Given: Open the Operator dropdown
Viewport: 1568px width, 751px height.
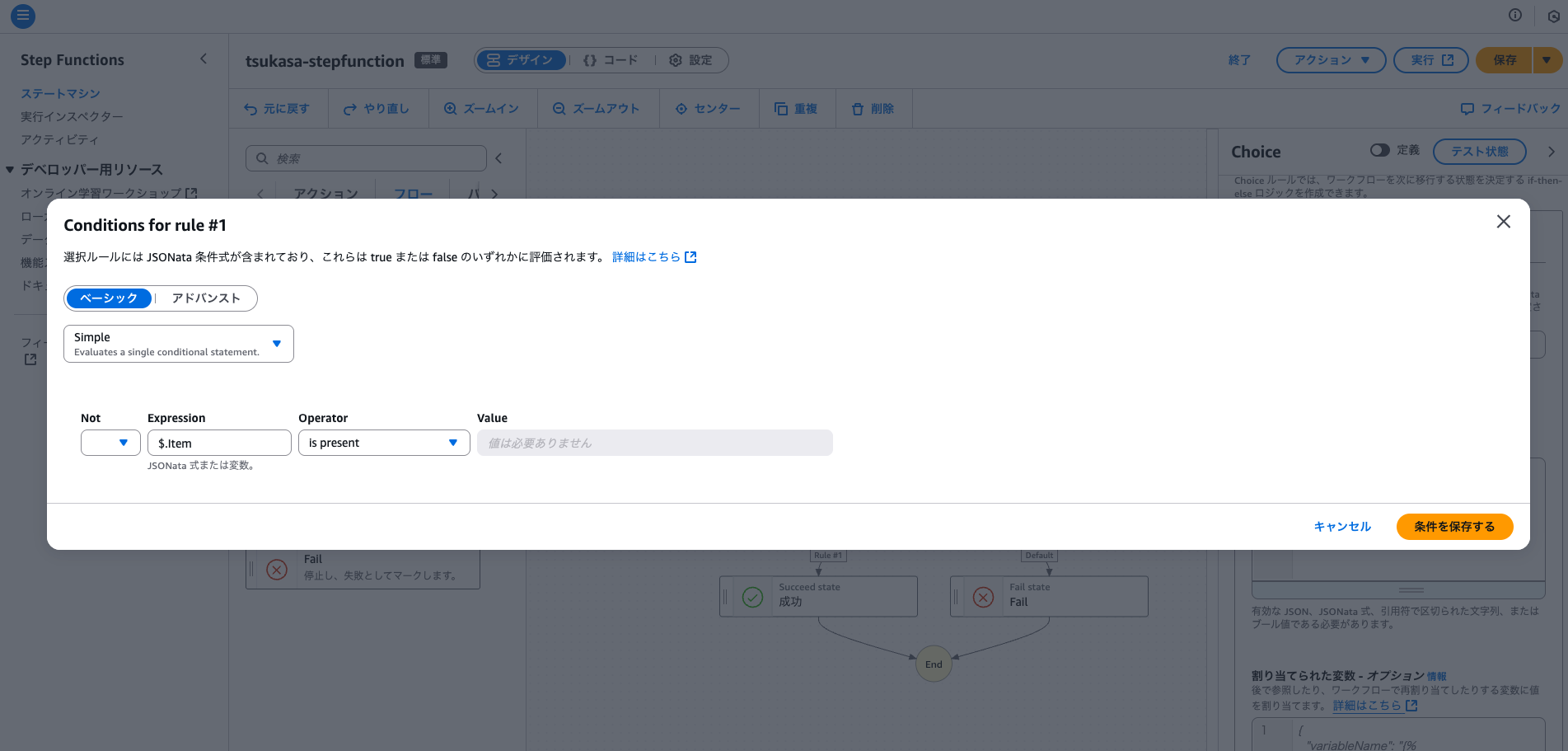Looking at the screenshot, I should point(384,443).
